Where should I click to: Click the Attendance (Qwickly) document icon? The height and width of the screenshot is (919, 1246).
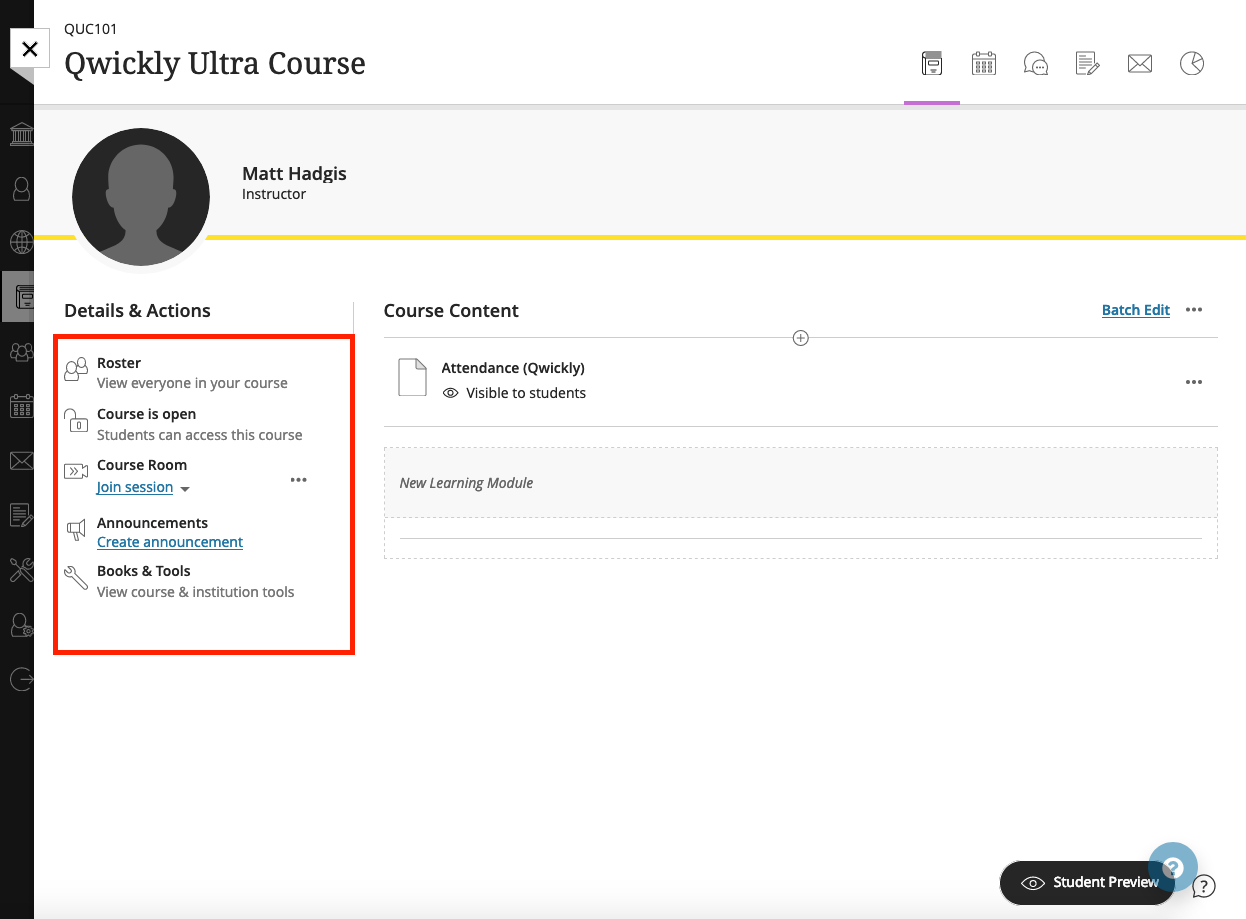413,377
